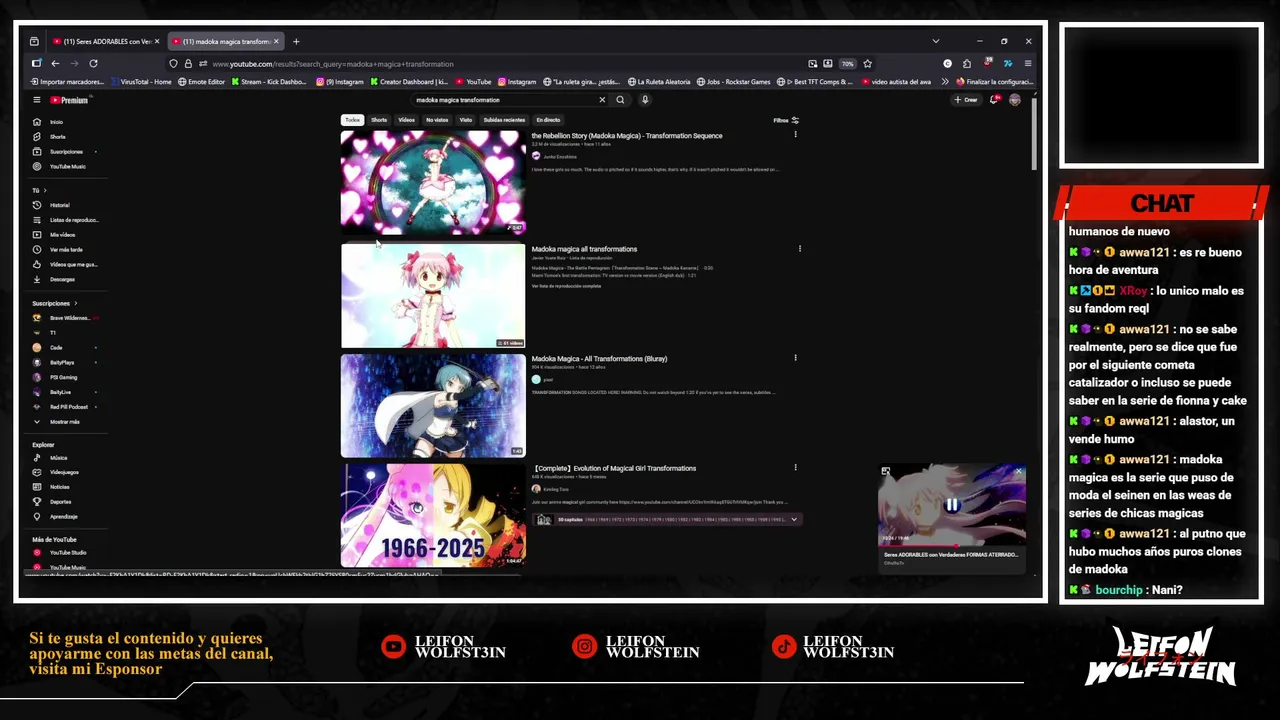Open YouTube Music sidebar entry near the top
1280x720 pixels.
pos(67,167)
